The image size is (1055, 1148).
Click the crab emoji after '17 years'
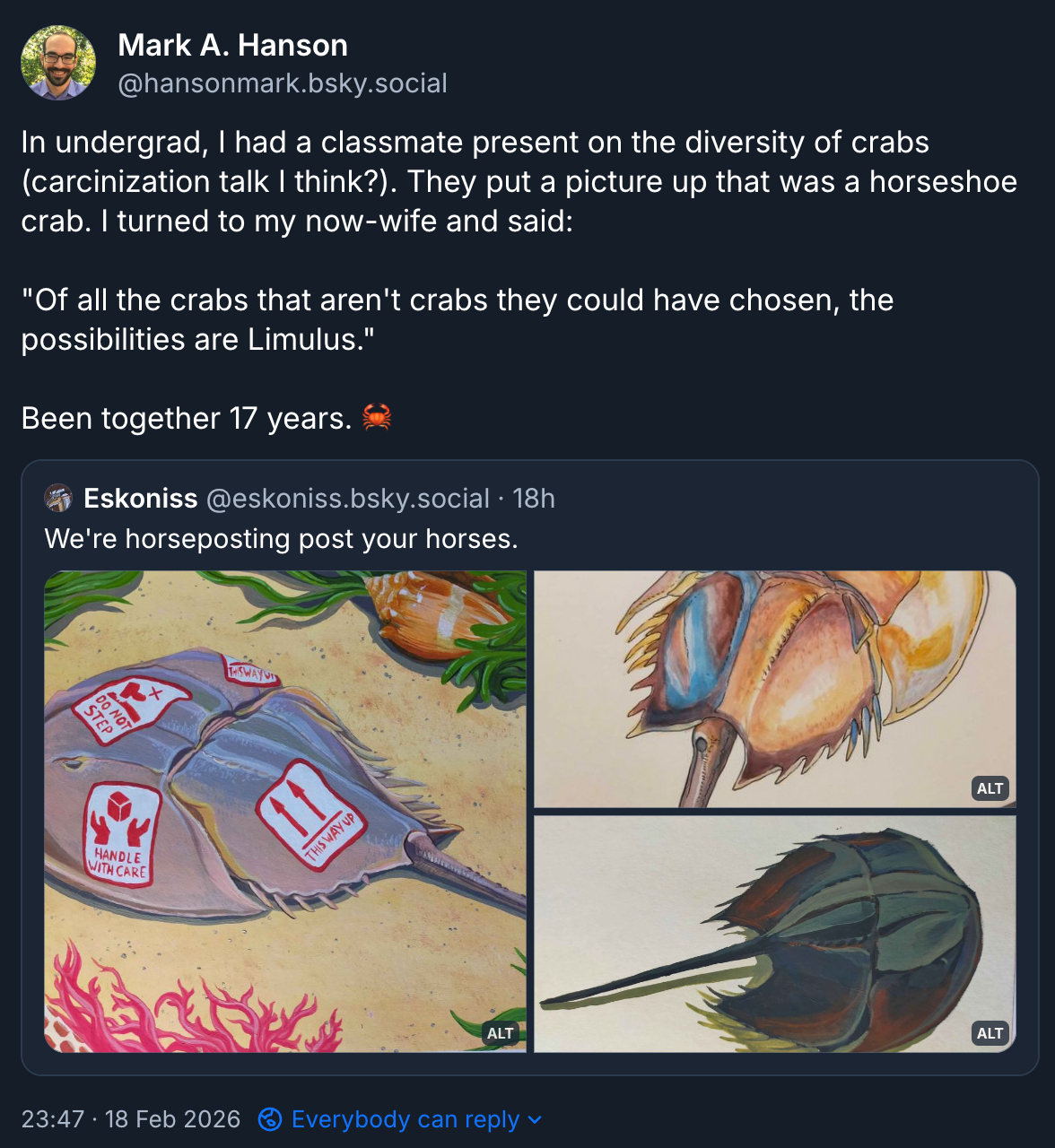pos(377,418)
